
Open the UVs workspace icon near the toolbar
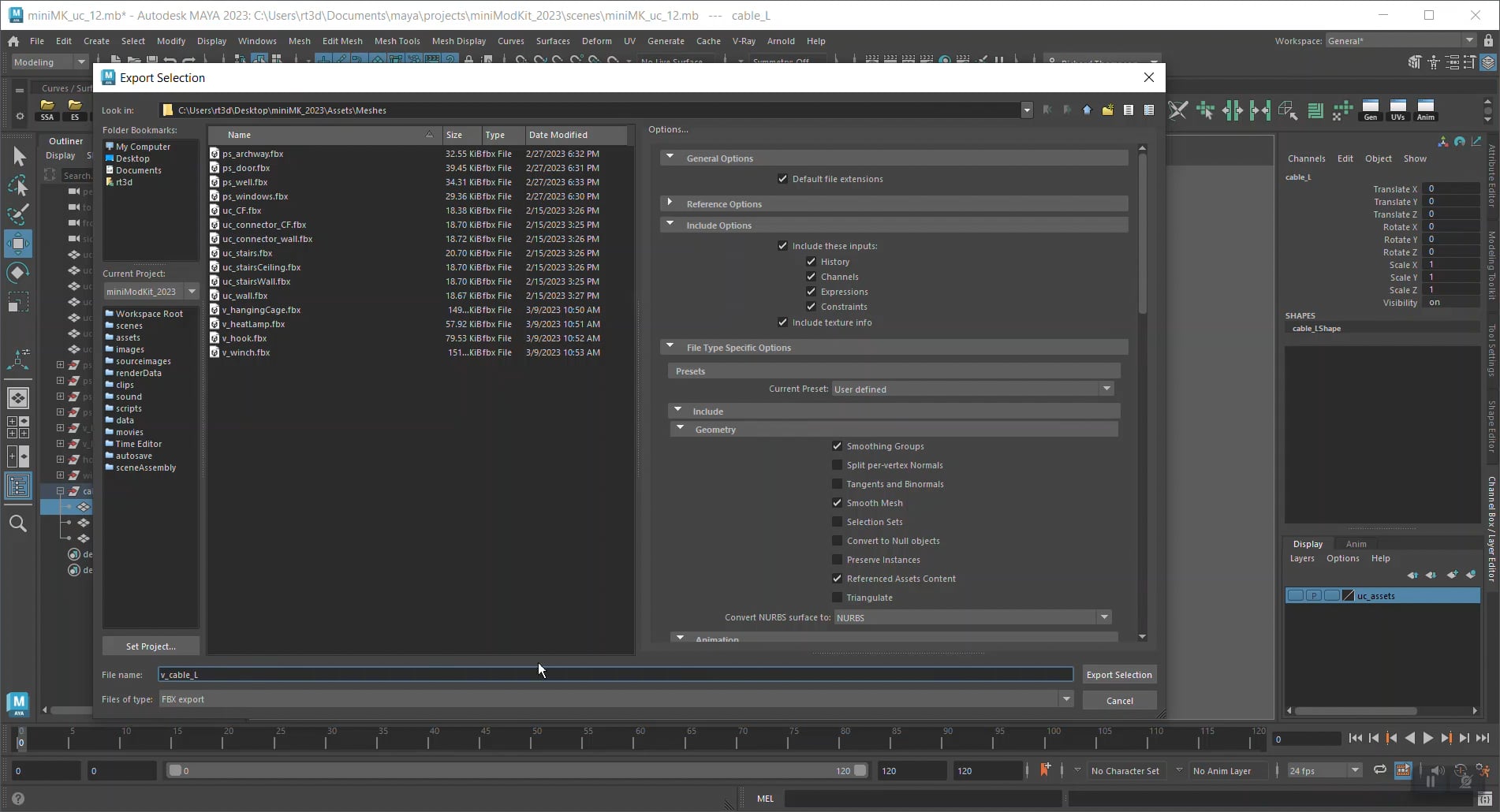pyautogui.click(x=1397, y=110)
